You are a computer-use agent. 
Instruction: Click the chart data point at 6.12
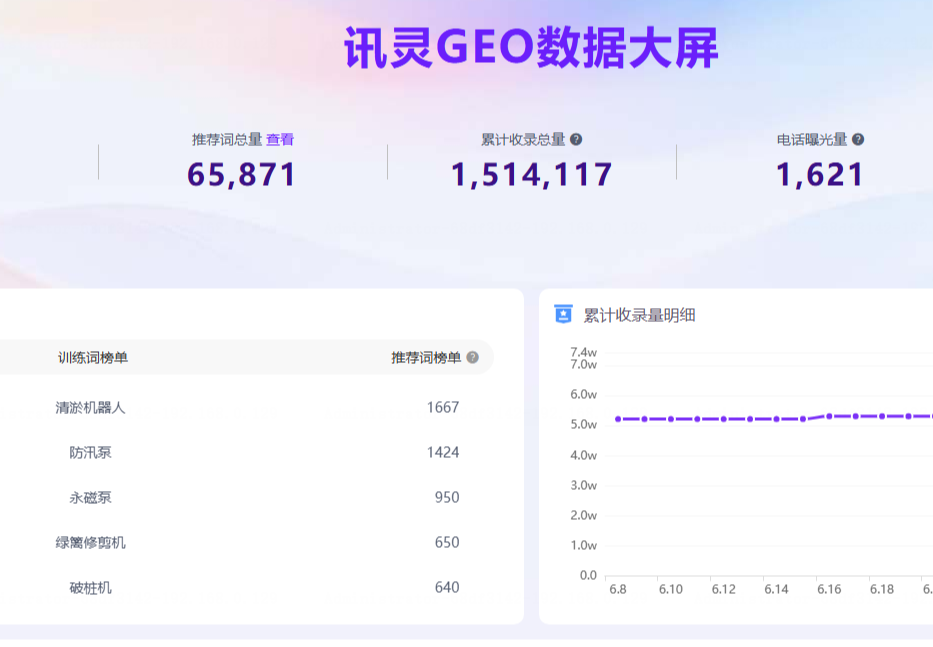pos(724,419)
